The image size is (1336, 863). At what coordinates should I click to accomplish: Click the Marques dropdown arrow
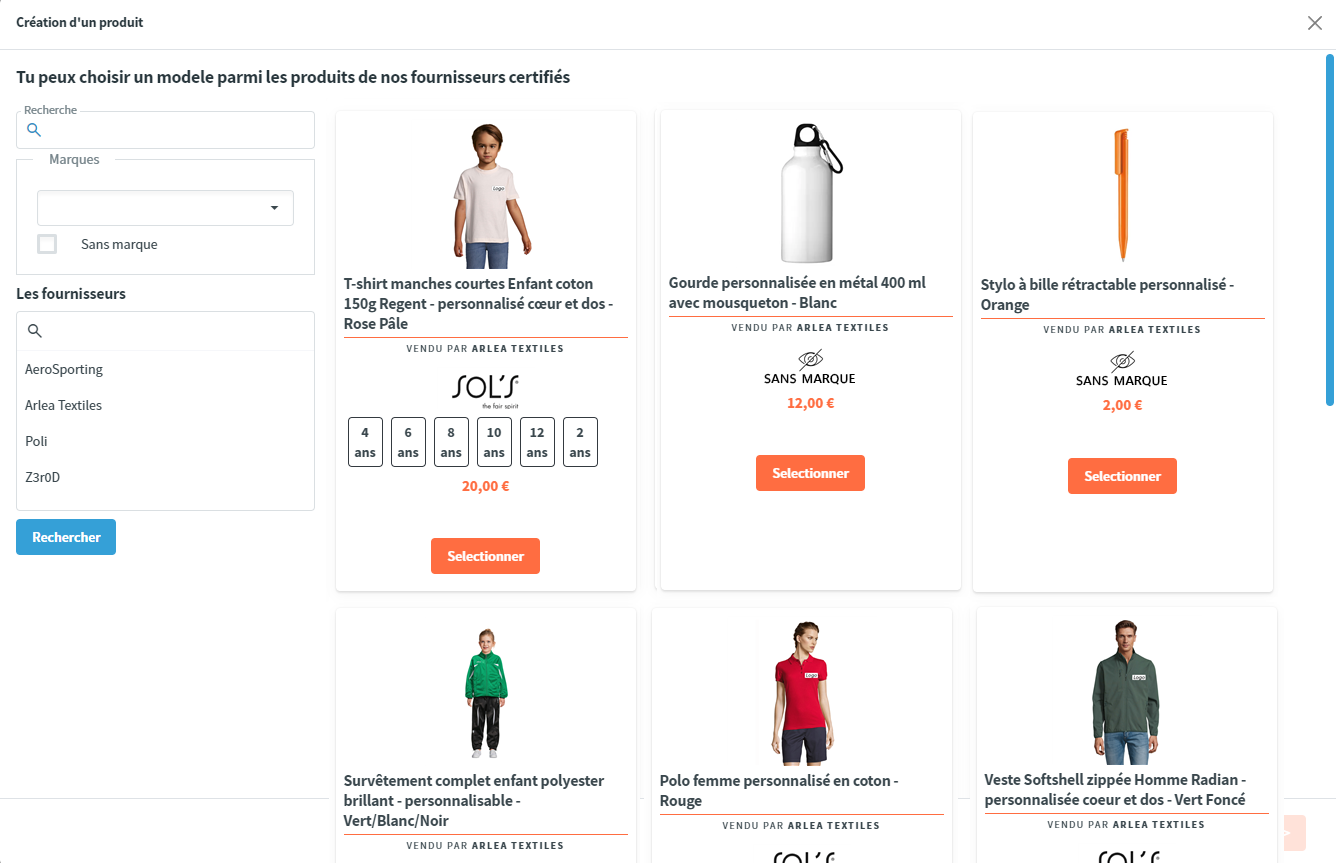coord(274,208)
